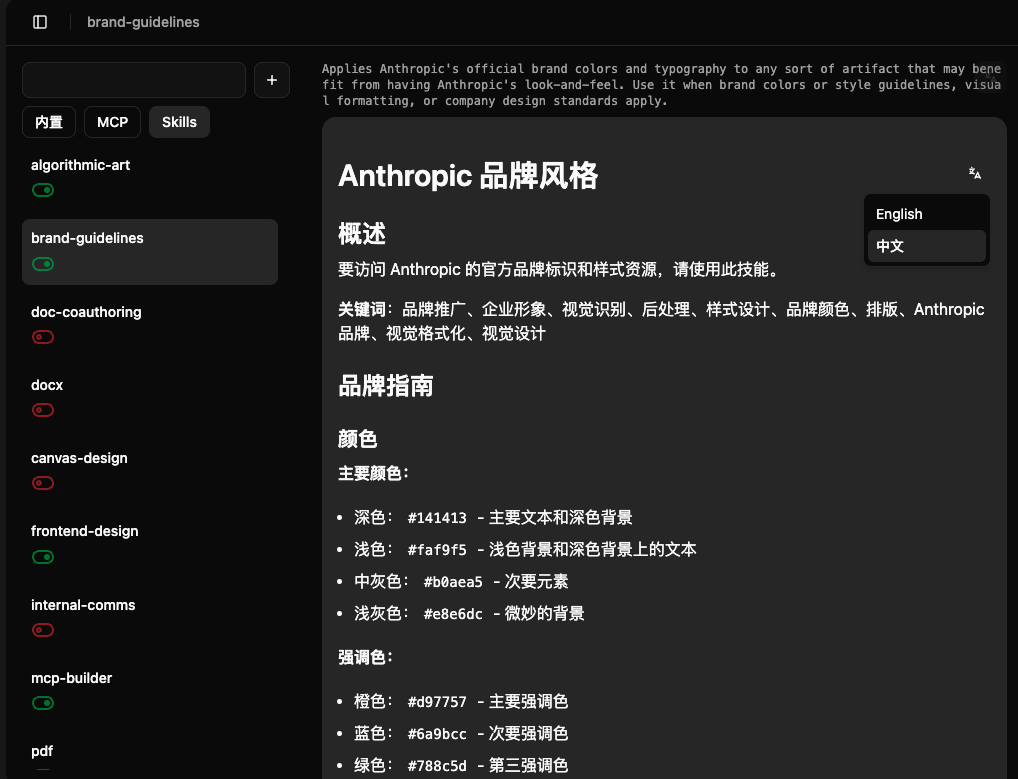This screenshot has height=779, width=1018.
Task: Select the Skills filter tab
Action: (179, 121)
